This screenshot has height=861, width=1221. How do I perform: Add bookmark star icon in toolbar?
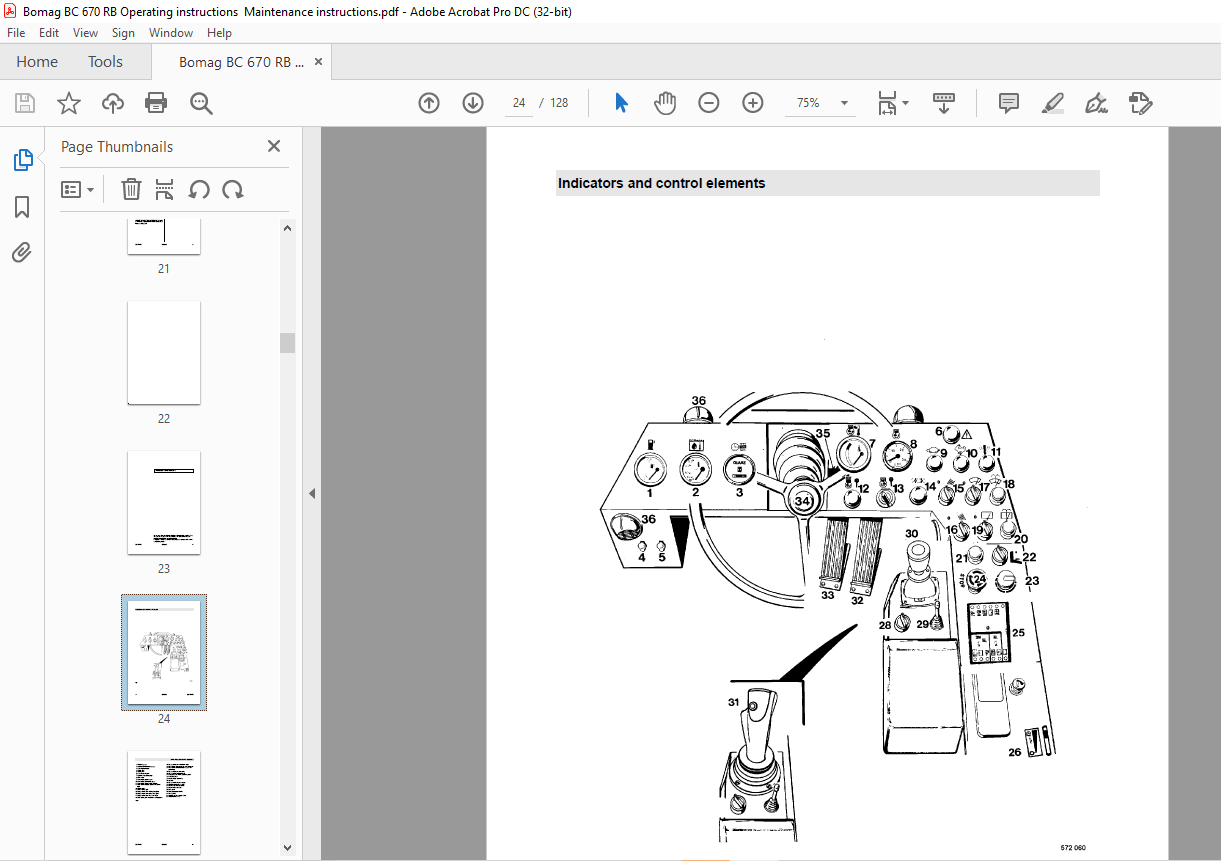[69, 103]
